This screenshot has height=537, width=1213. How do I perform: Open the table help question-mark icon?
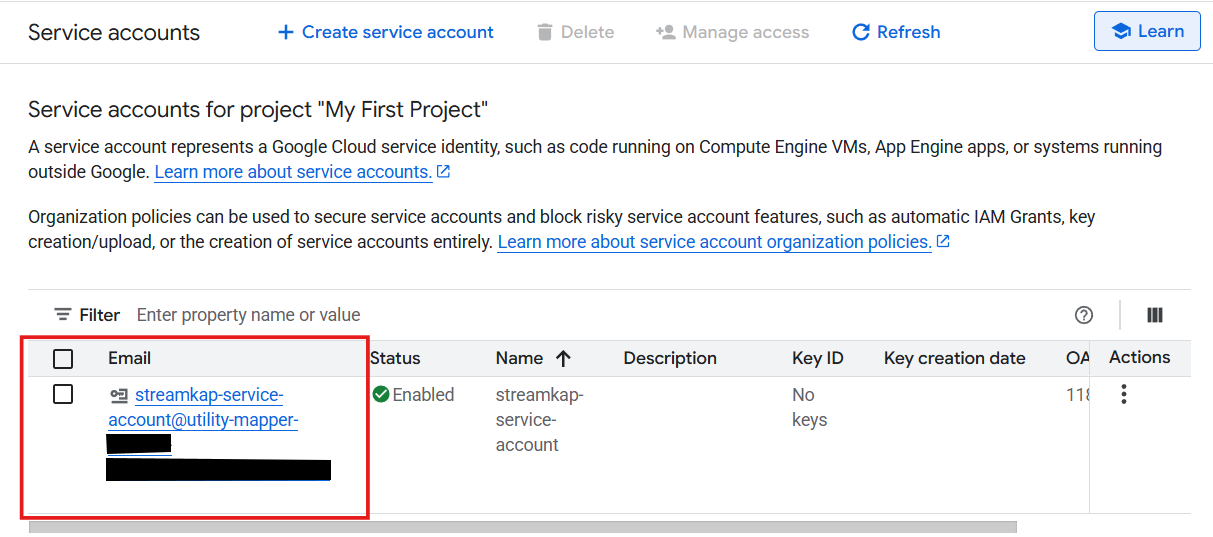(1083, 315)
